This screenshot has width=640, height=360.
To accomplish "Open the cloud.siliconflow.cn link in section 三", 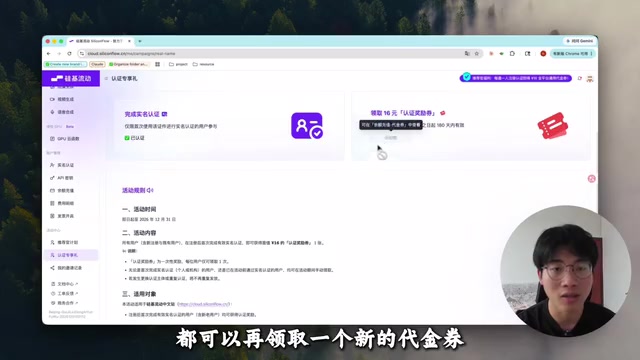I will [204, 304].
